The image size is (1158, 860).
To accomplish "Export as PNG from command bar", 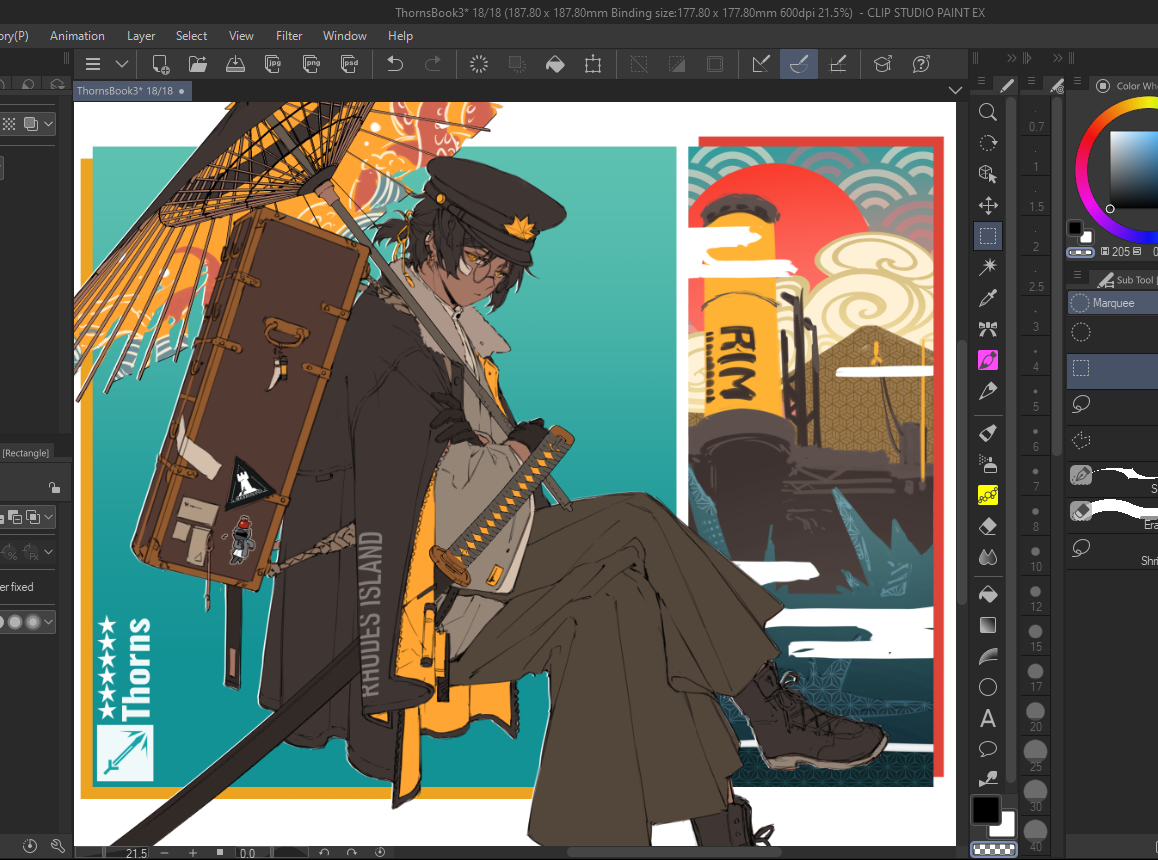I will tap(311, 64).
